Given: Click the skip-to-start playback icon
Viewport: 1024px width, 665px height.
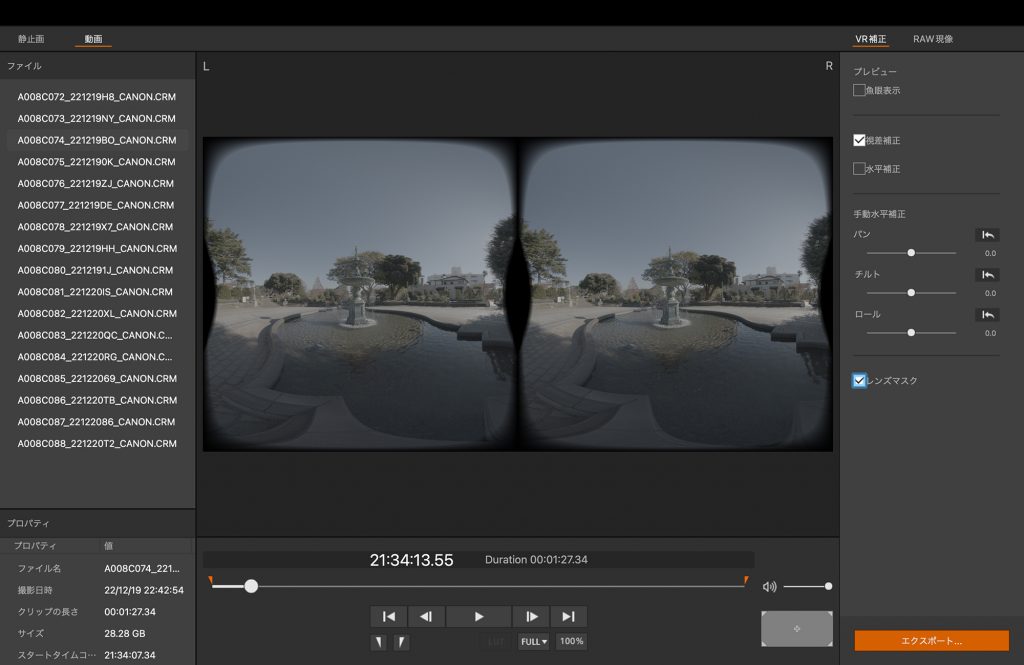Looking at the screenshot, I should click(388, 616).
